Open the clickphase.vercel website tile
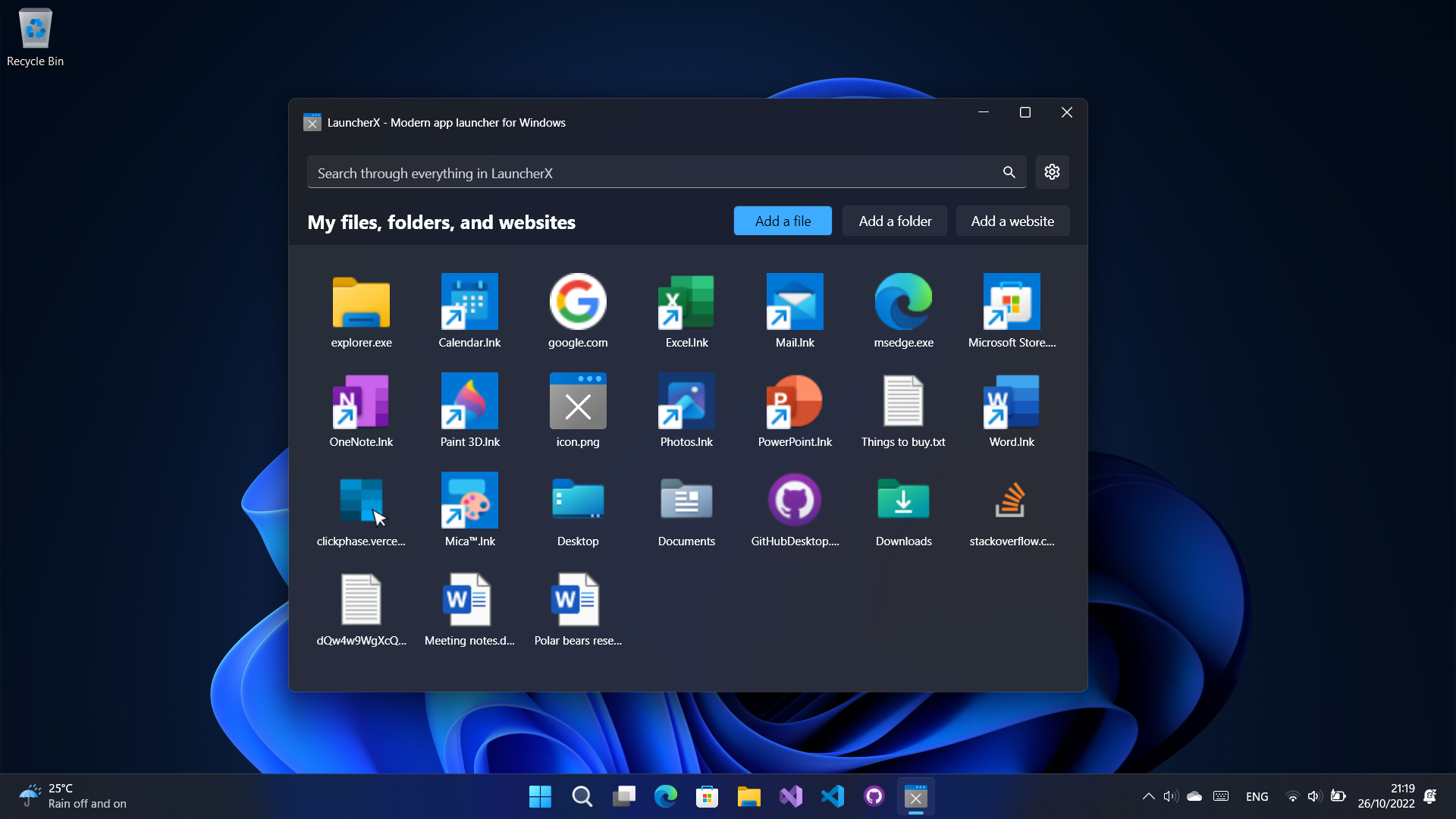The image size is (1456, 819). click(361, 510)
